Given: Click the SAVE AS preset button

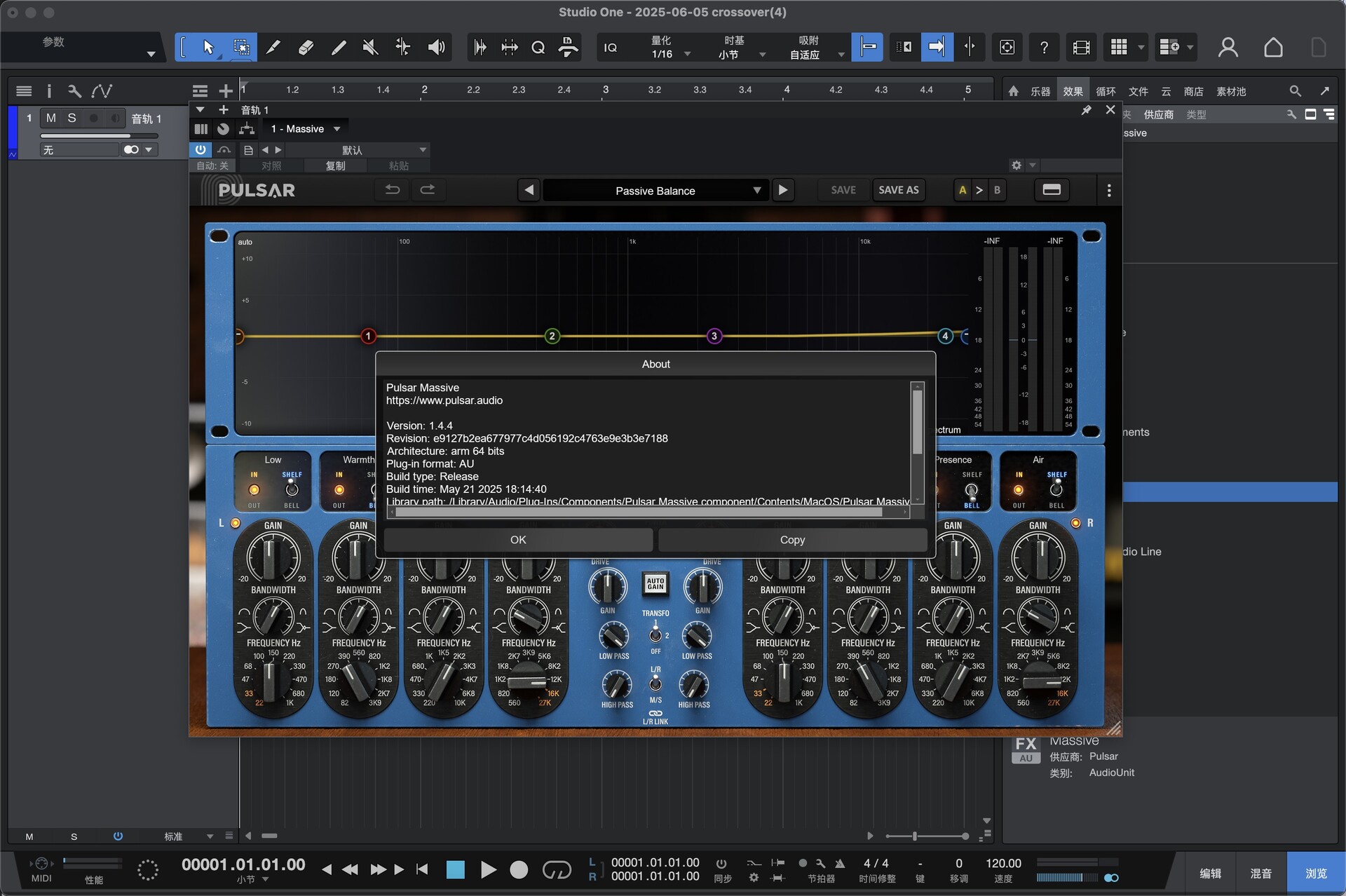Looking at the screenshot, I should 898,190.
